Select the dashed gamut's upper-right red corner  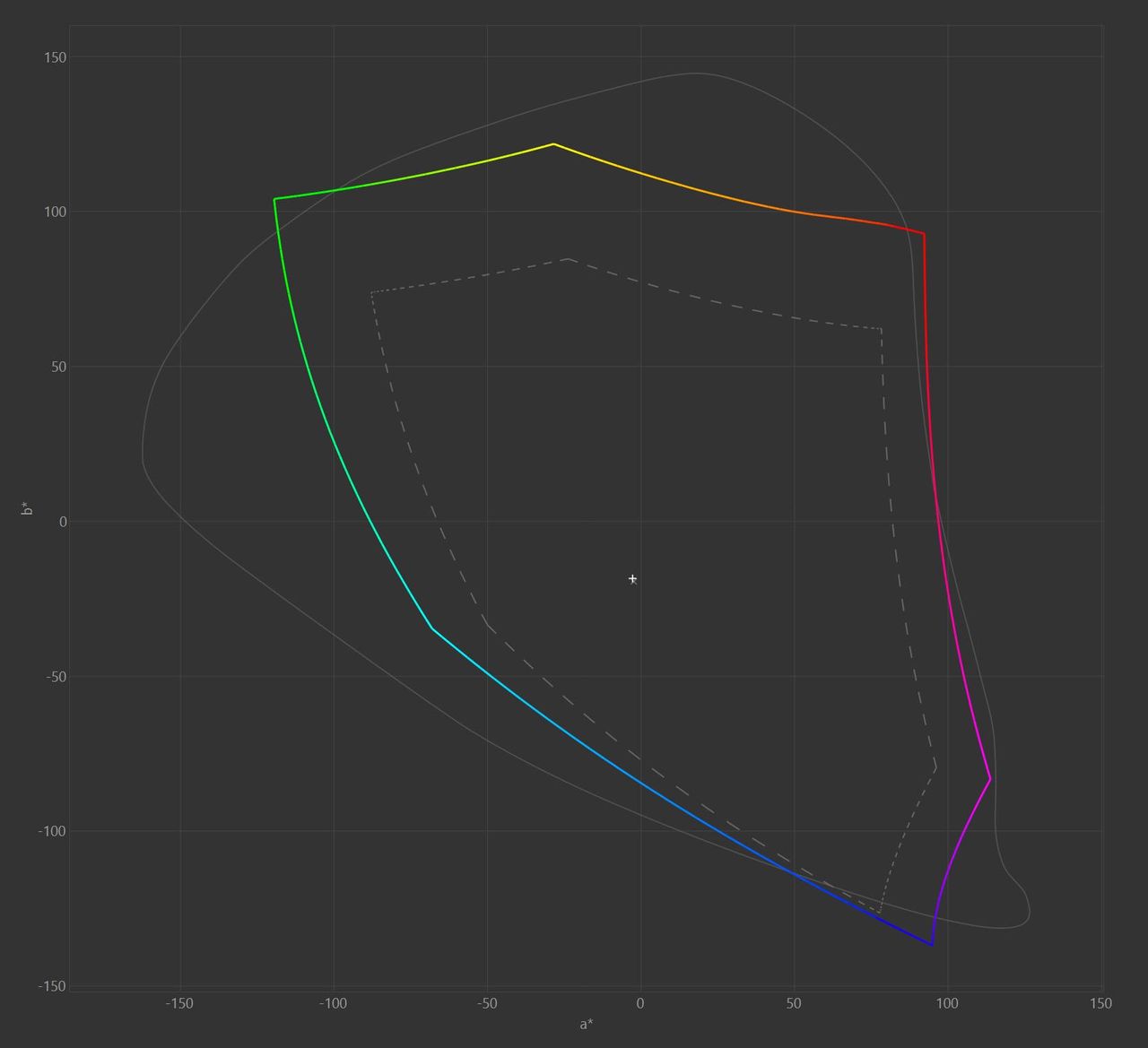pyautogui.click(x=882, y=329)
